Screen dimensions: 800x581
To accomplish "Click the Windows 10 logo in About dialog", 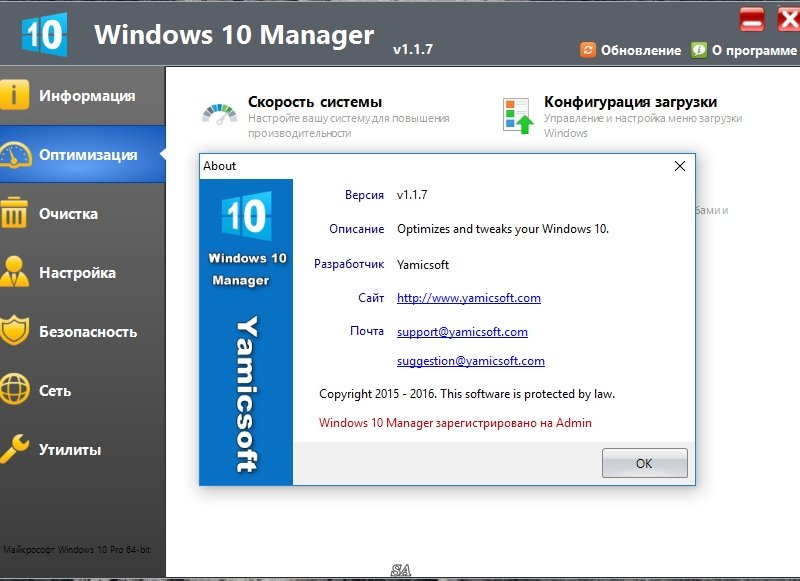I will [246, 216].
